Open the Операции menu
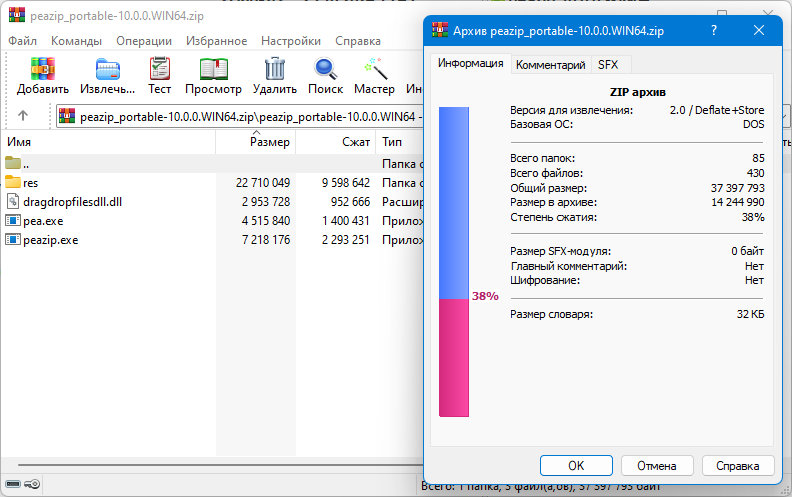Image resolution: width=792 pixels, height=497 pixels. 144,41
